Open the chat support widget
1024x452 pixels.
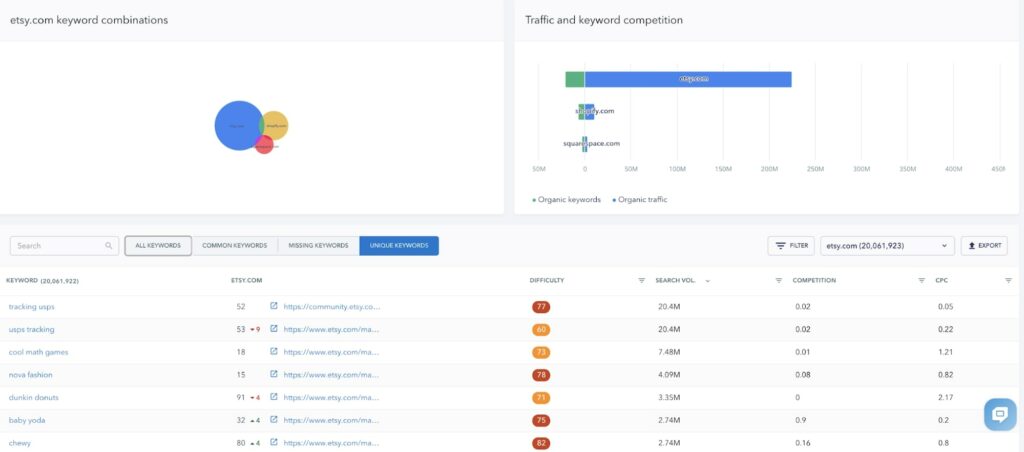(1000, 414)
